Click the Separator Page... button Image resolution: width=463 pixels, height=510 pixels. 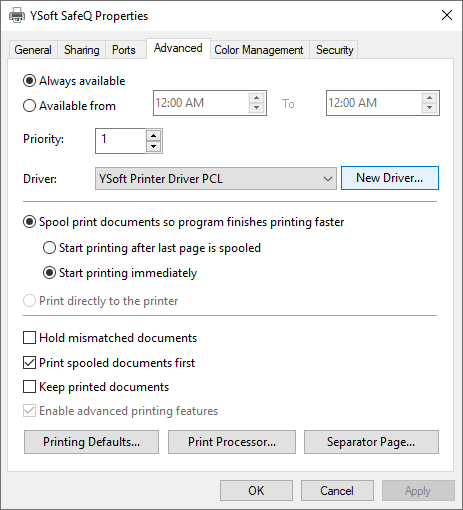pyautogui.click(x=371, y=442)
